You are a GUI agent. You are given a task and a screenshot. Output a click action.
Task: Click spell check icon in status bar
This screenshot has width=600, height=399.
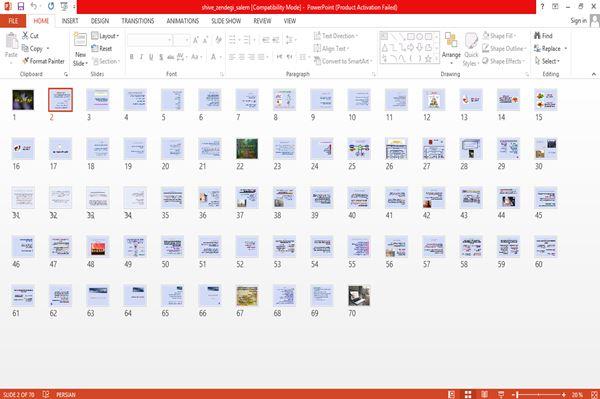[46, 394]
